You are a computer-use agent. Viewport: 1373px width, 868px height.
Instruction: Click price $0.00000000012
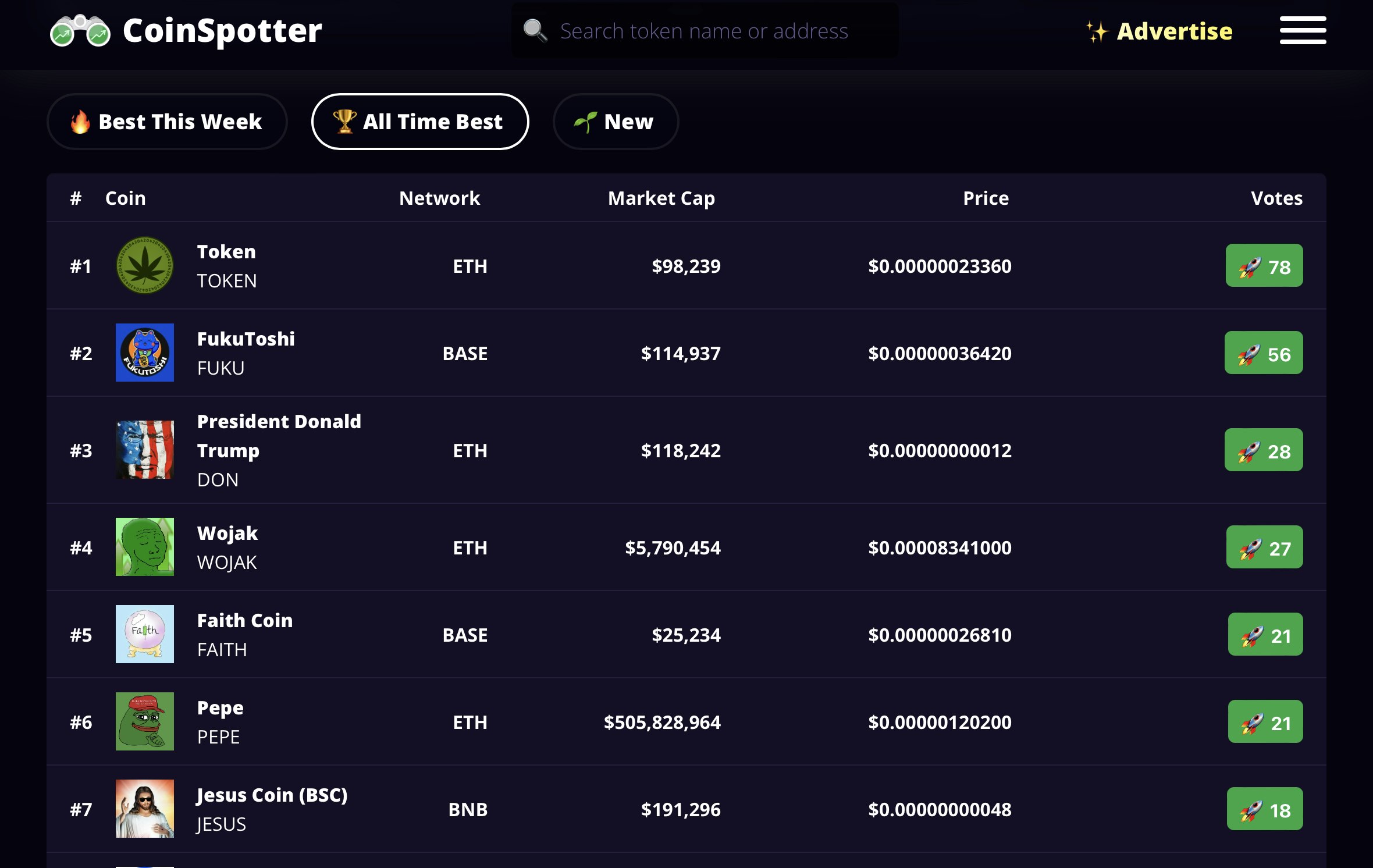pyautogui.click(x=940, y=450)
